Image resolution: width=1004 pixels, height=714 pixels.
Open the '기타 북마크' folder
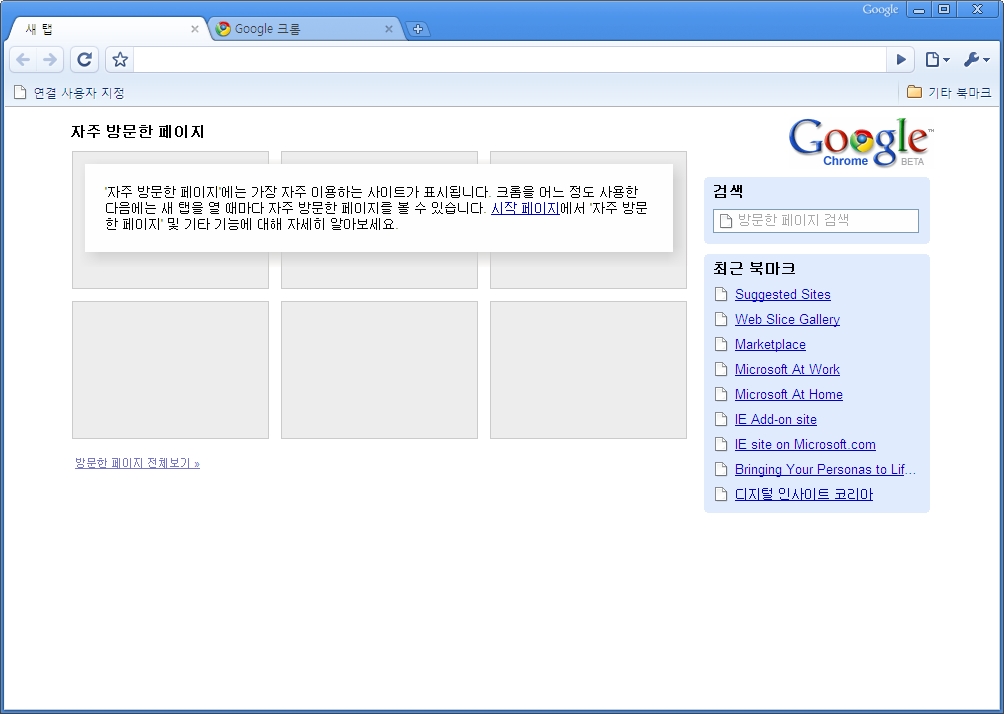coord(949,93)
